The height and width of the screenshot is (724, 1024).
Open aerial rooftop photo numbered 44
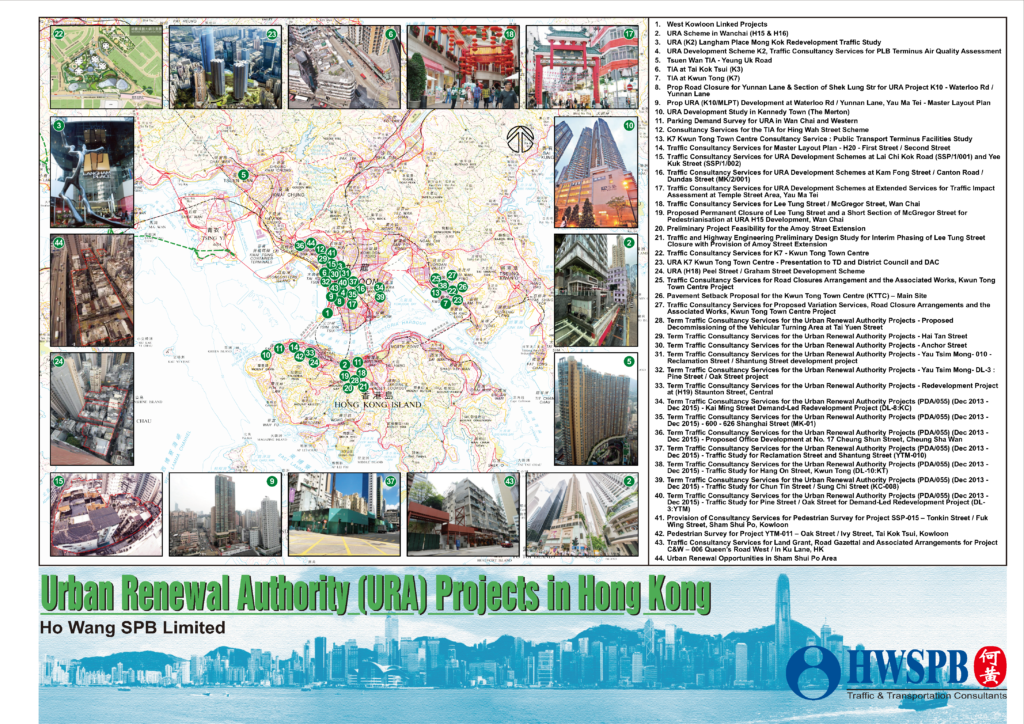tap(92, 291)
